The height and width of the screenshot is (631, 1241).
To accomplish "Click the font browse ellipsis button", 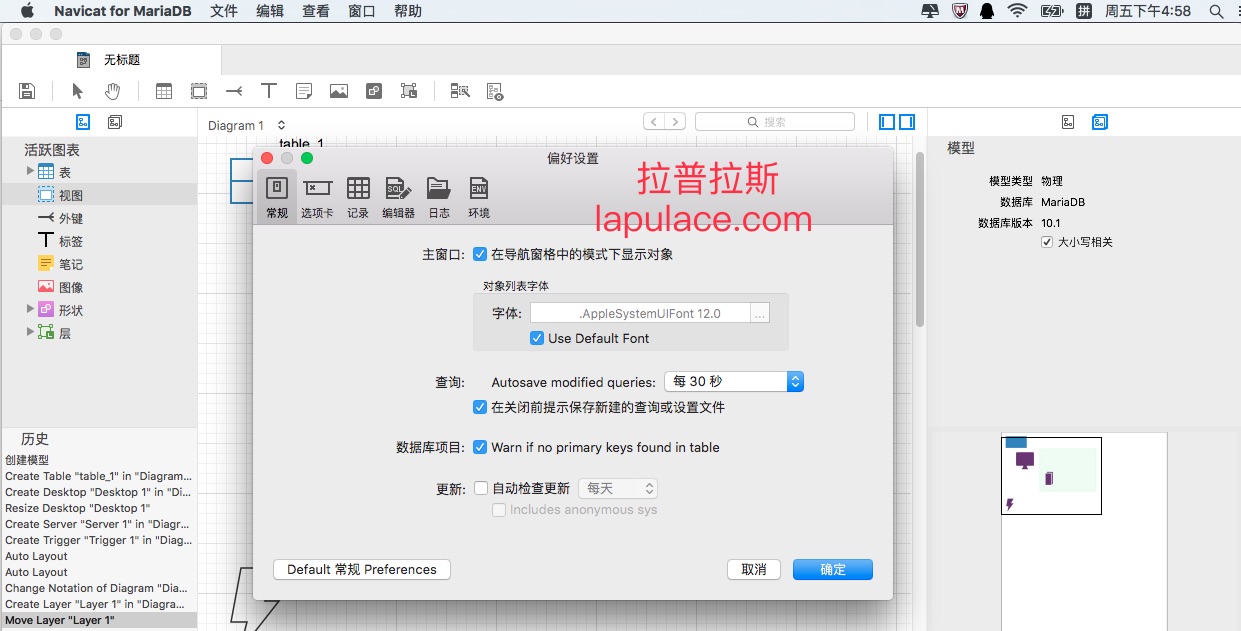I will [x=760, y=313].
